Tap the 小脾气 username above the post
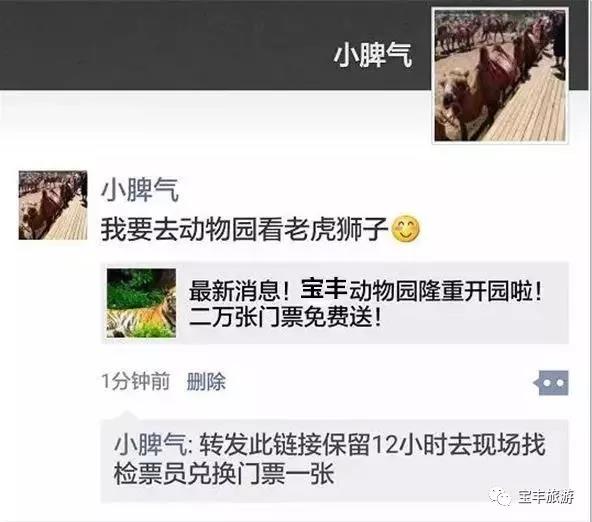Image resolution: width=592 pixels, height=522 pixels. click(x=140, y=189)
